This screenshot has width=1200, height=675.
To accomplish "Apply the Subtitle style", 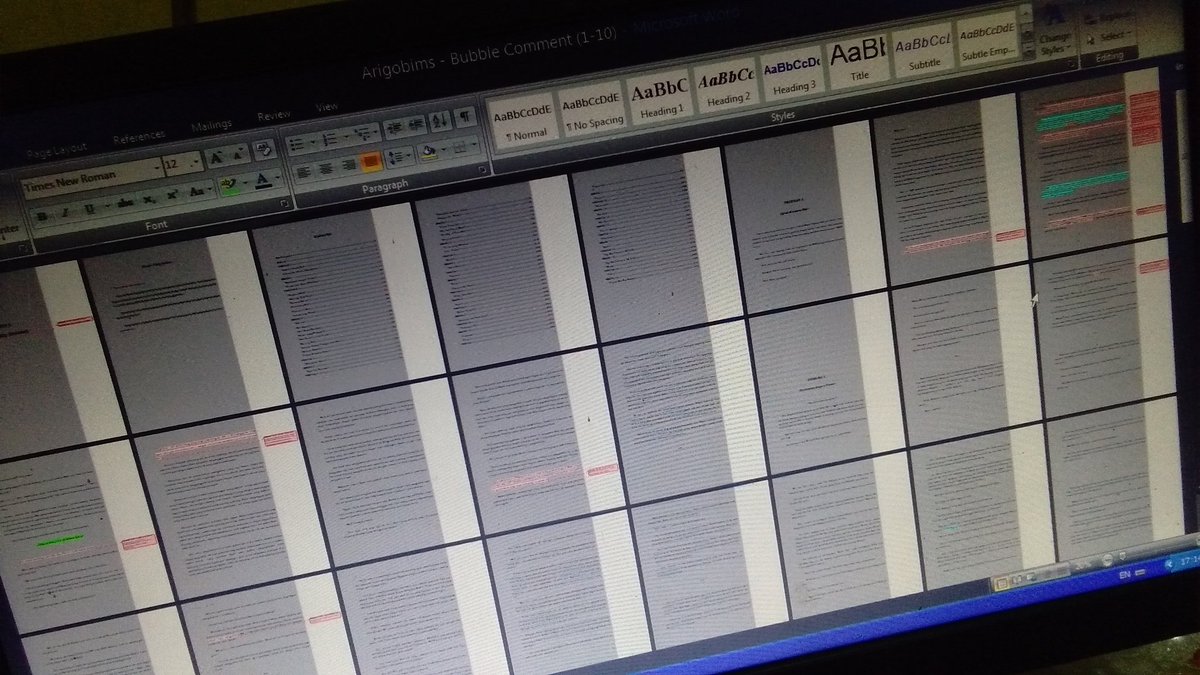I will 922,50.
